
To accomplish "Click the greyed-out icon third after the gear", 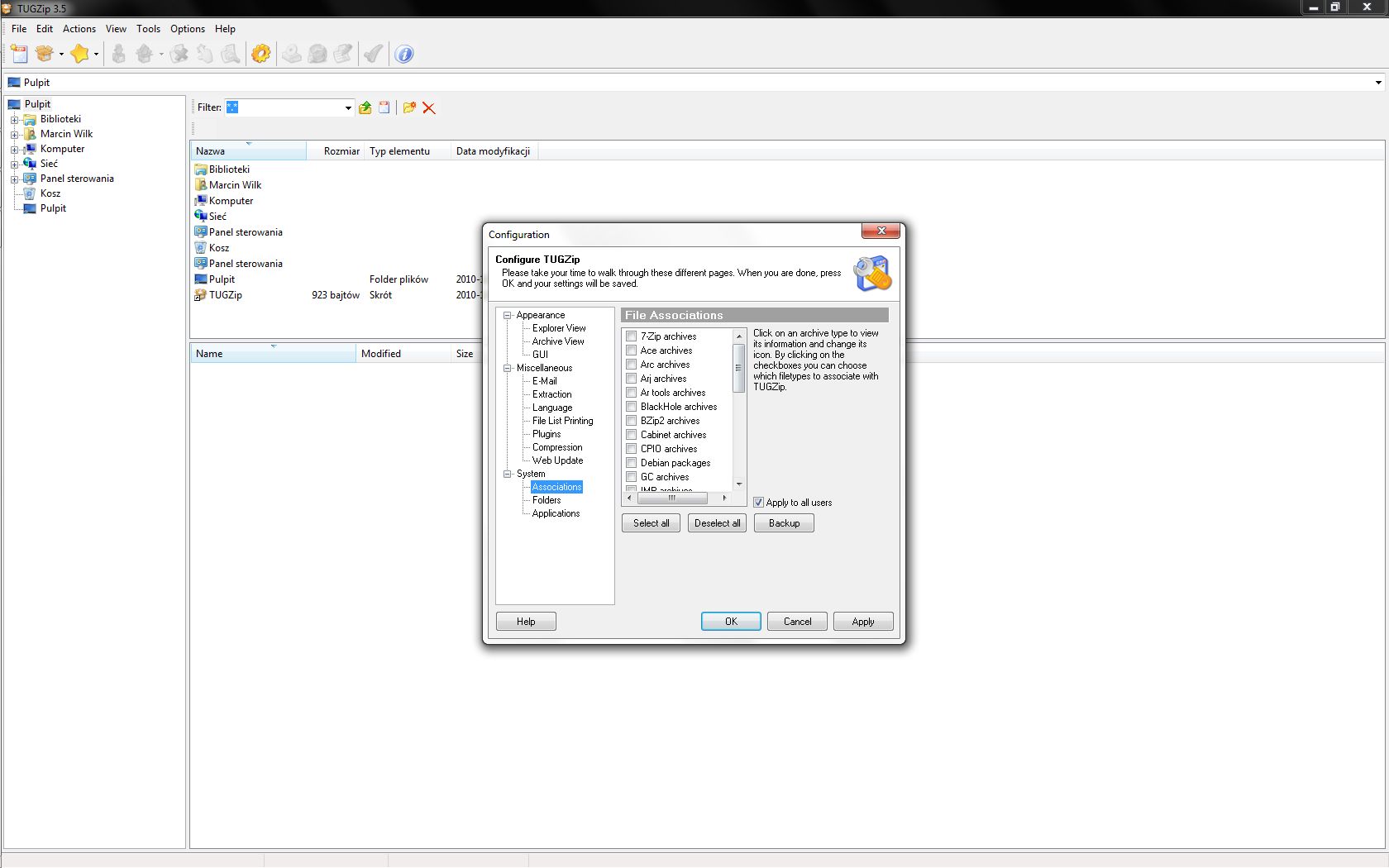I will (343, 54).
